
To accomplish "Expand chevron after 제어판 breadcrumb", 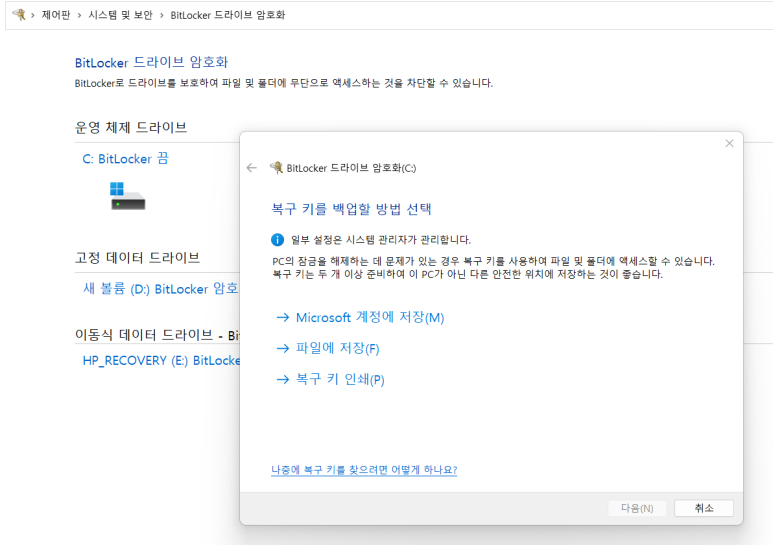I will click(x=79, y=15).
